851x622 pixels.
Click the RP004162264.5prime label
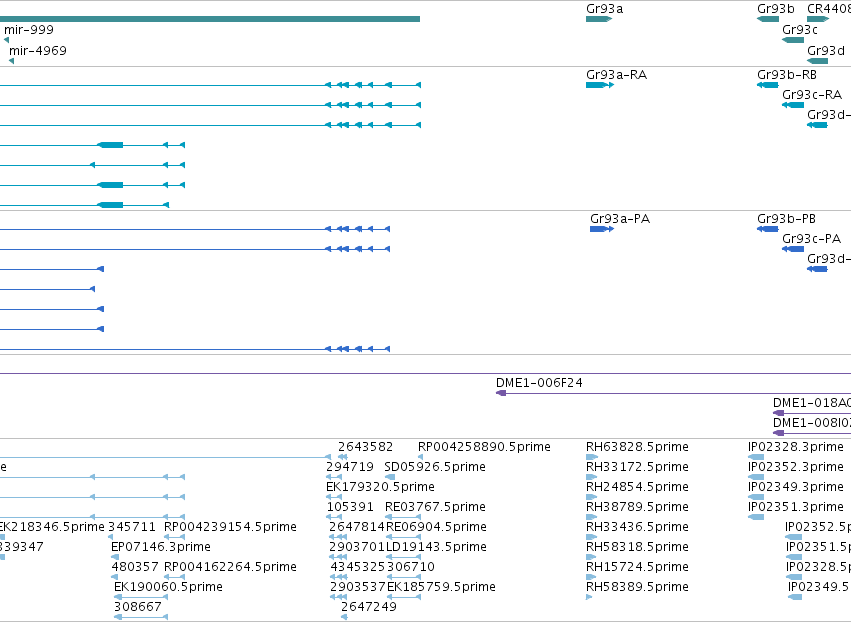[x=230, y=567]
